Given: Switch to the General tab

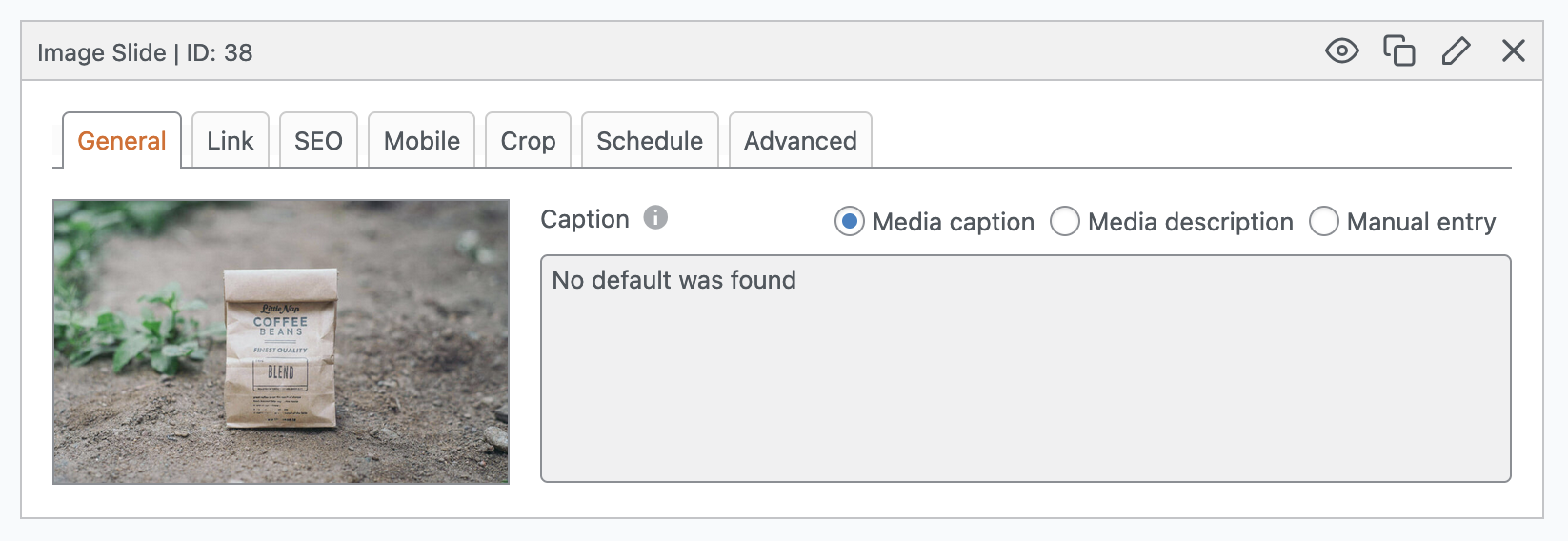Looking at the screenshot, I should [x=122, y=141].
